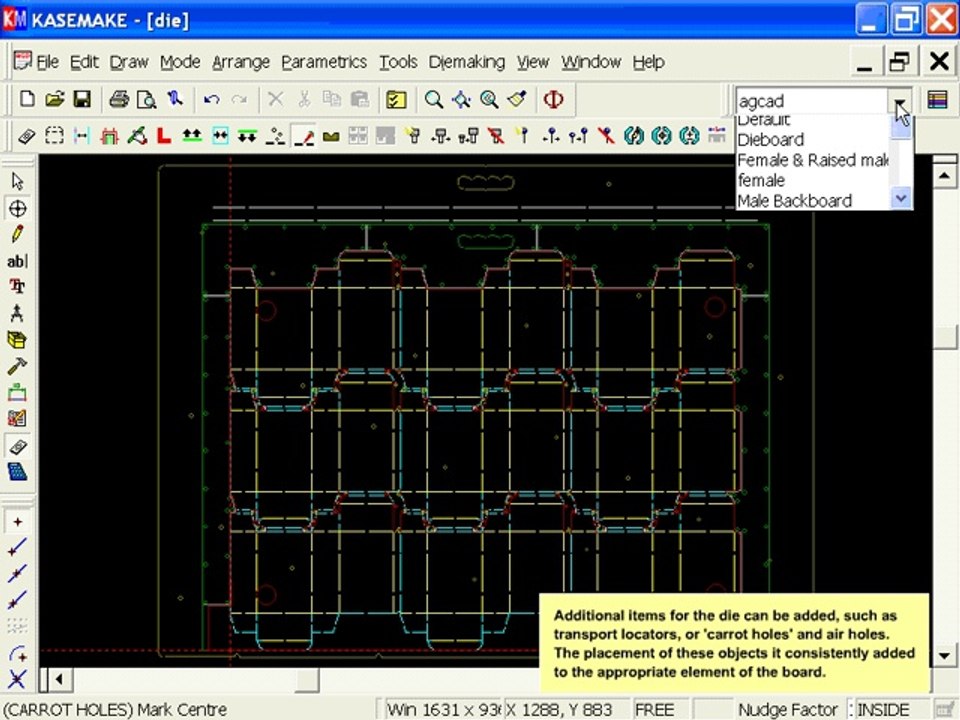Screen dimensions: 960x720
Task: Click the New document icon
Action: coord(27,99)
